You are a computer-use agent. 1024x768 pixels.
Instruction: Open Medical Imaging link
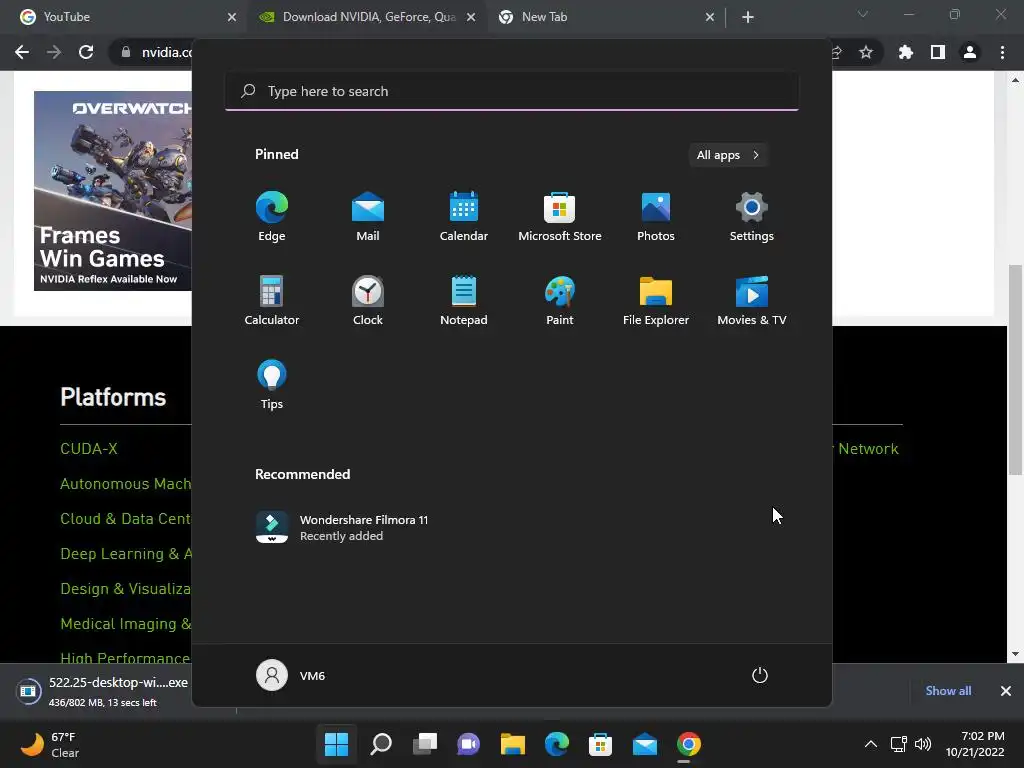[x=125, y=624]
